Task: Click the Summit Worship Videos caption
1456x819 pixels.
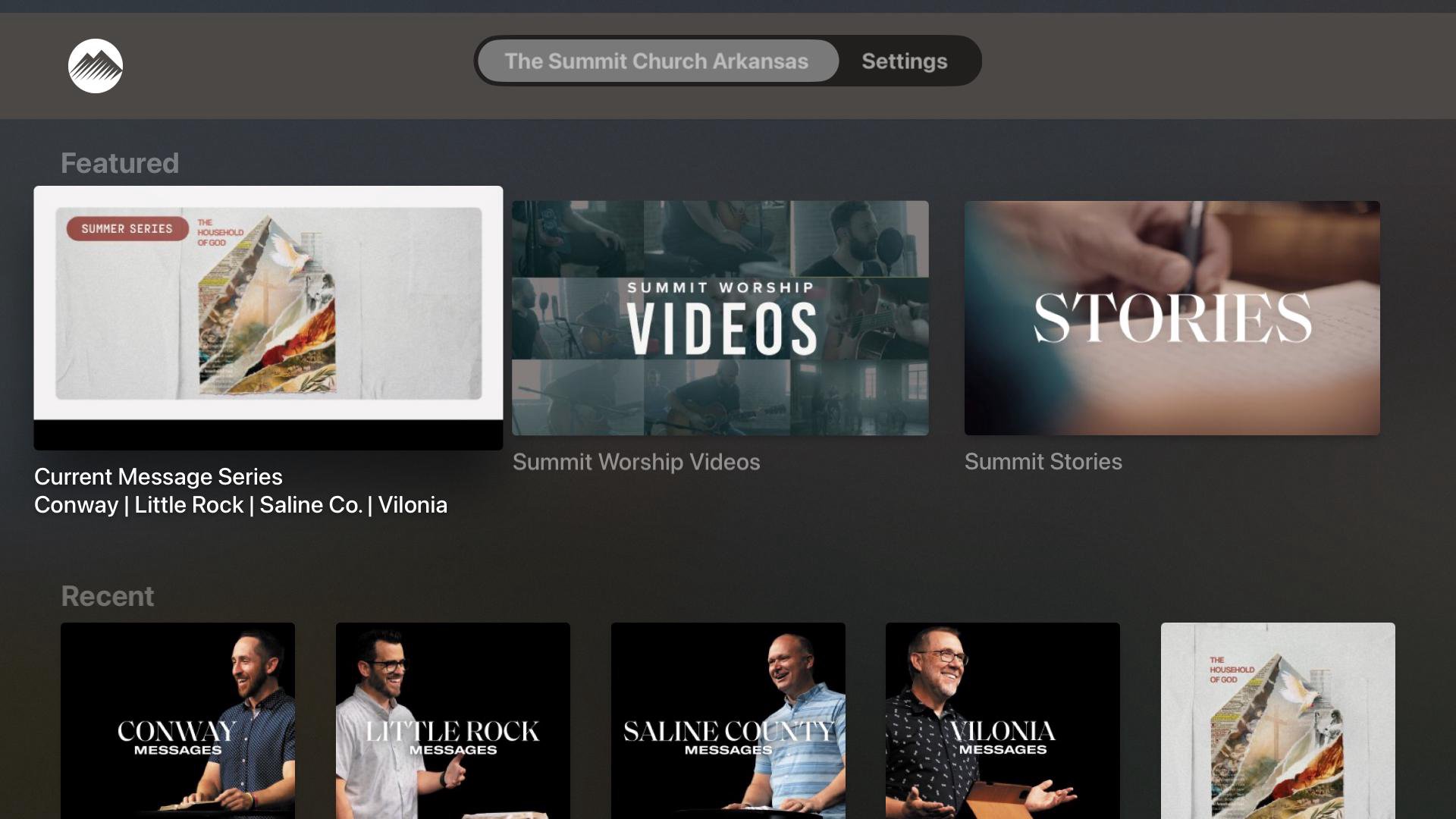Action: tap(635, 462)
